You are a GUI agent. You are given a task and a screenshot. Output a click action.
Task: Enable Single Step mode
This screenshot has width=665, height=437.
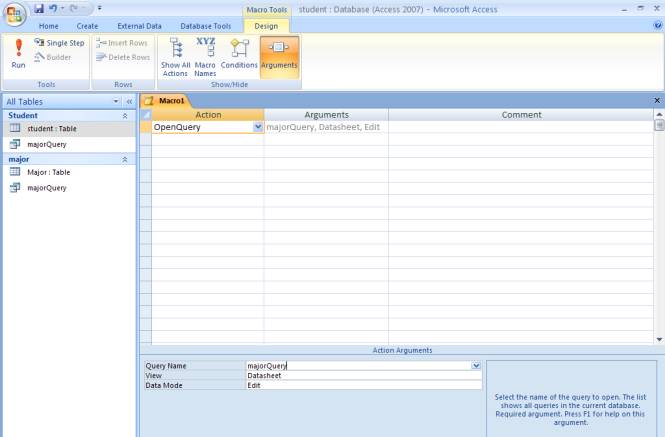click(59, 43)
